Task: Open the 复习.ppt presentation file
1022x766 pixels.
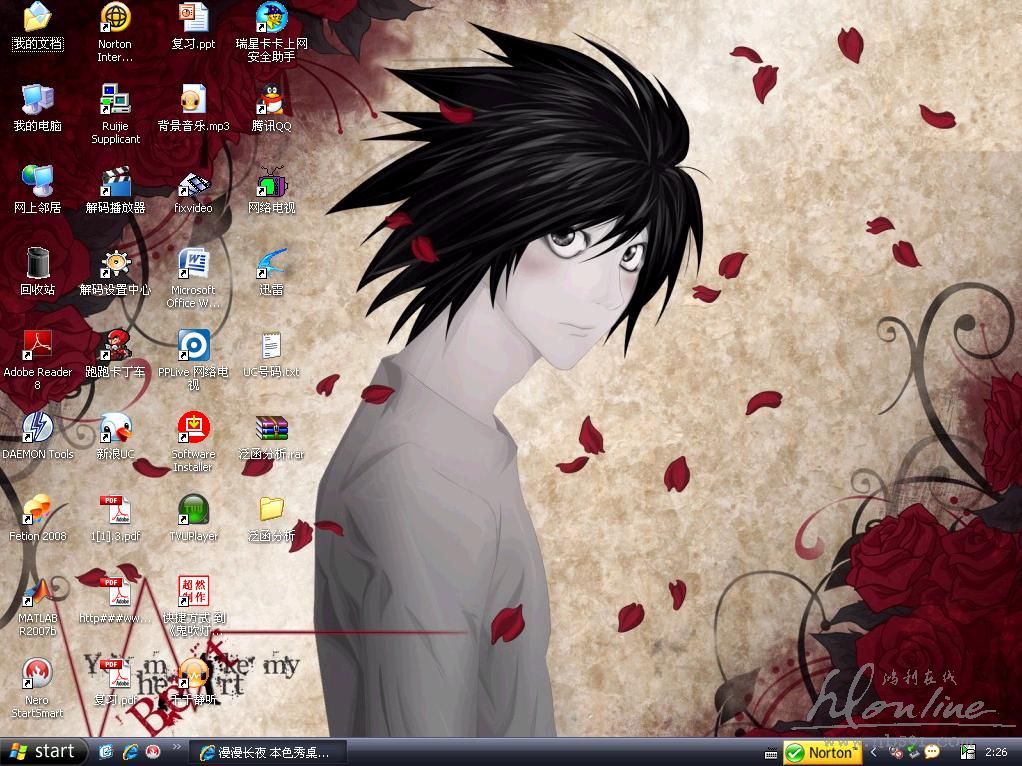Action: pyautogui.click(x=193, y=18)
